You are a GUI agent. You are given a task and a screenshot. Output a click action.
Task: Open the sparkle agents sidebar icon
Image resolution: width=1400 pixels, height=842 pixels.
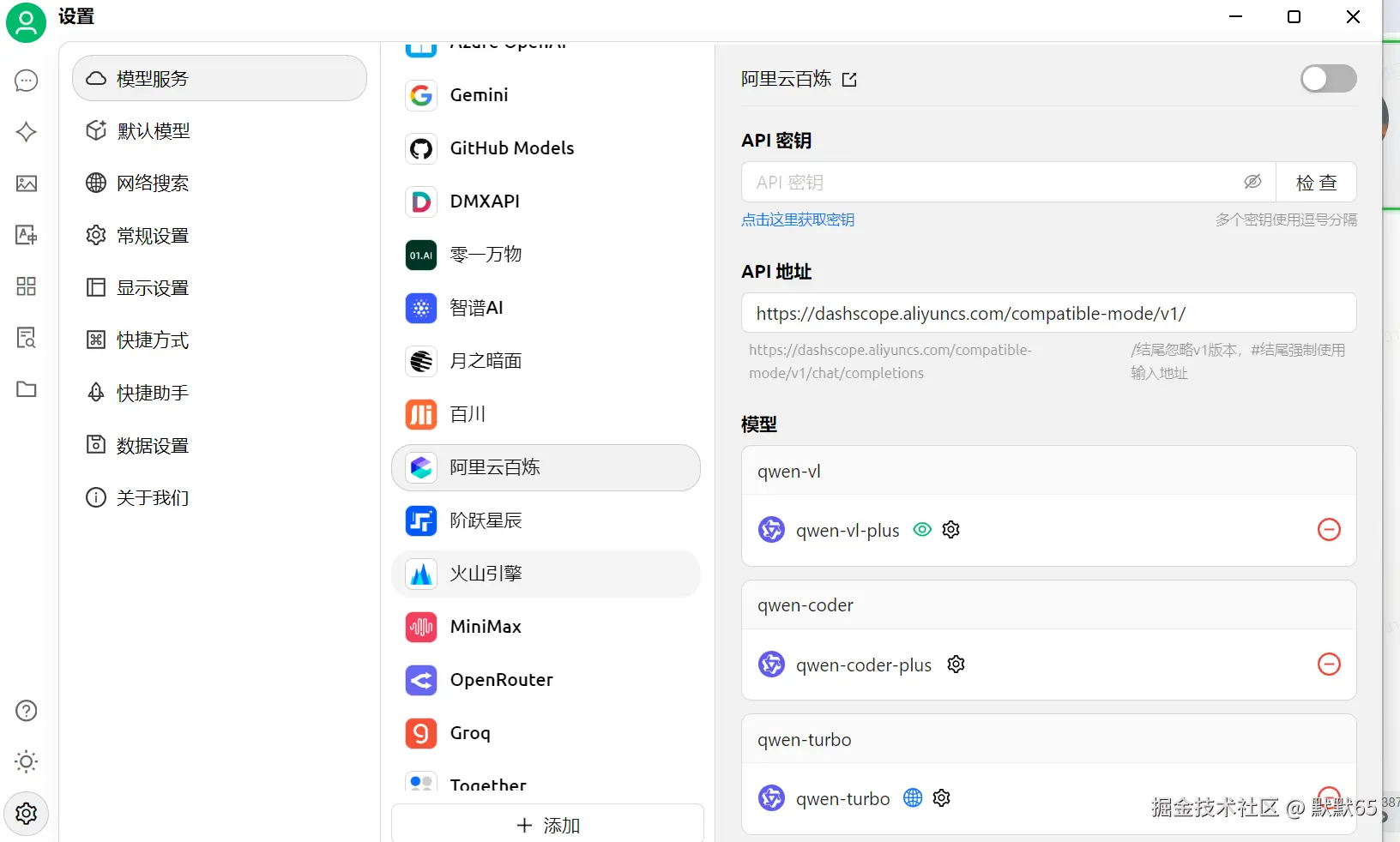27,132
